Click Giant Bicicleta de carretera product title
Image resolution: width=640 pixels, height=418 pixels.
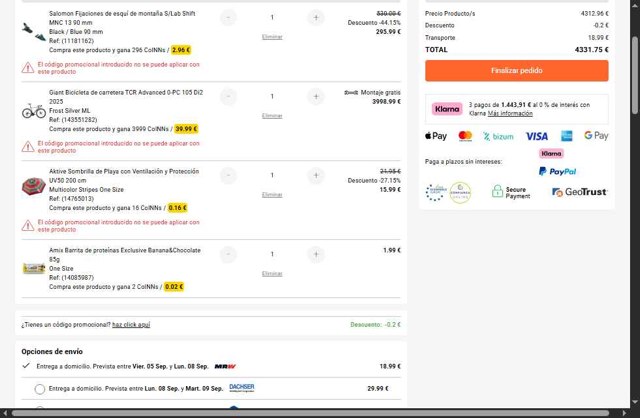126,97
